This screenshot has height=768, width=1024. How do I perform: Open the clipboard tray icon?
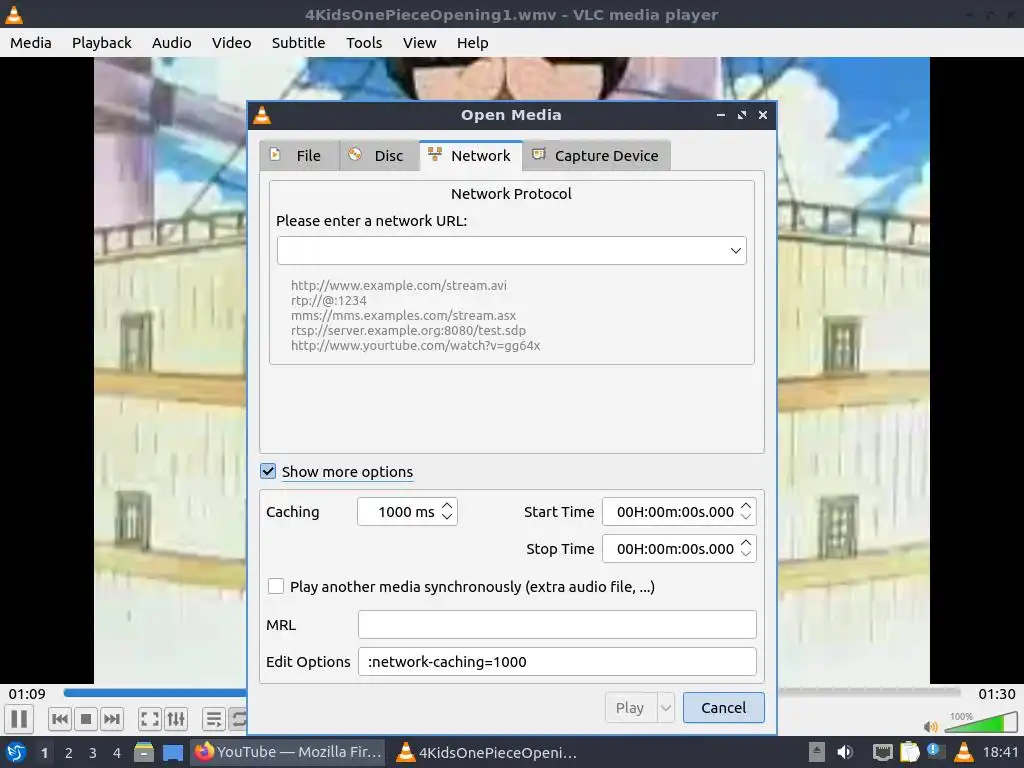(910, 752)
